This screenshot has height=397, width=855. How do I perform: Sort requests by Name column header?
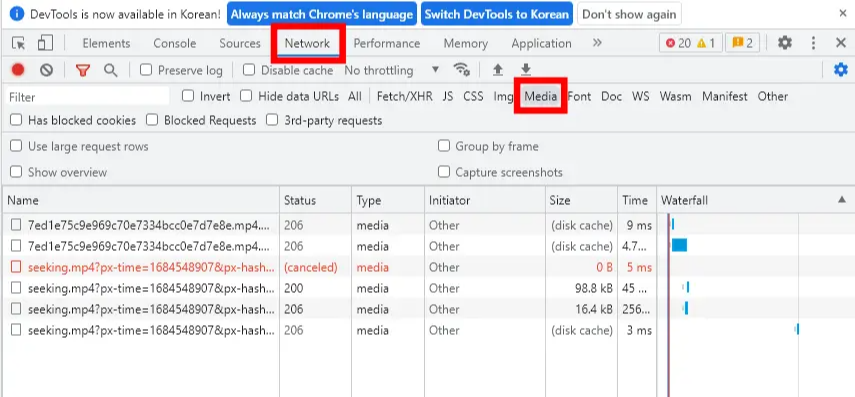[141, 200]
